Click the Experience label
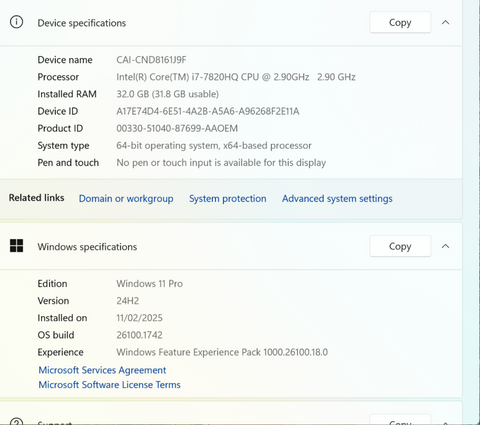This screenshot has width=480, height=425. [61, 352]
